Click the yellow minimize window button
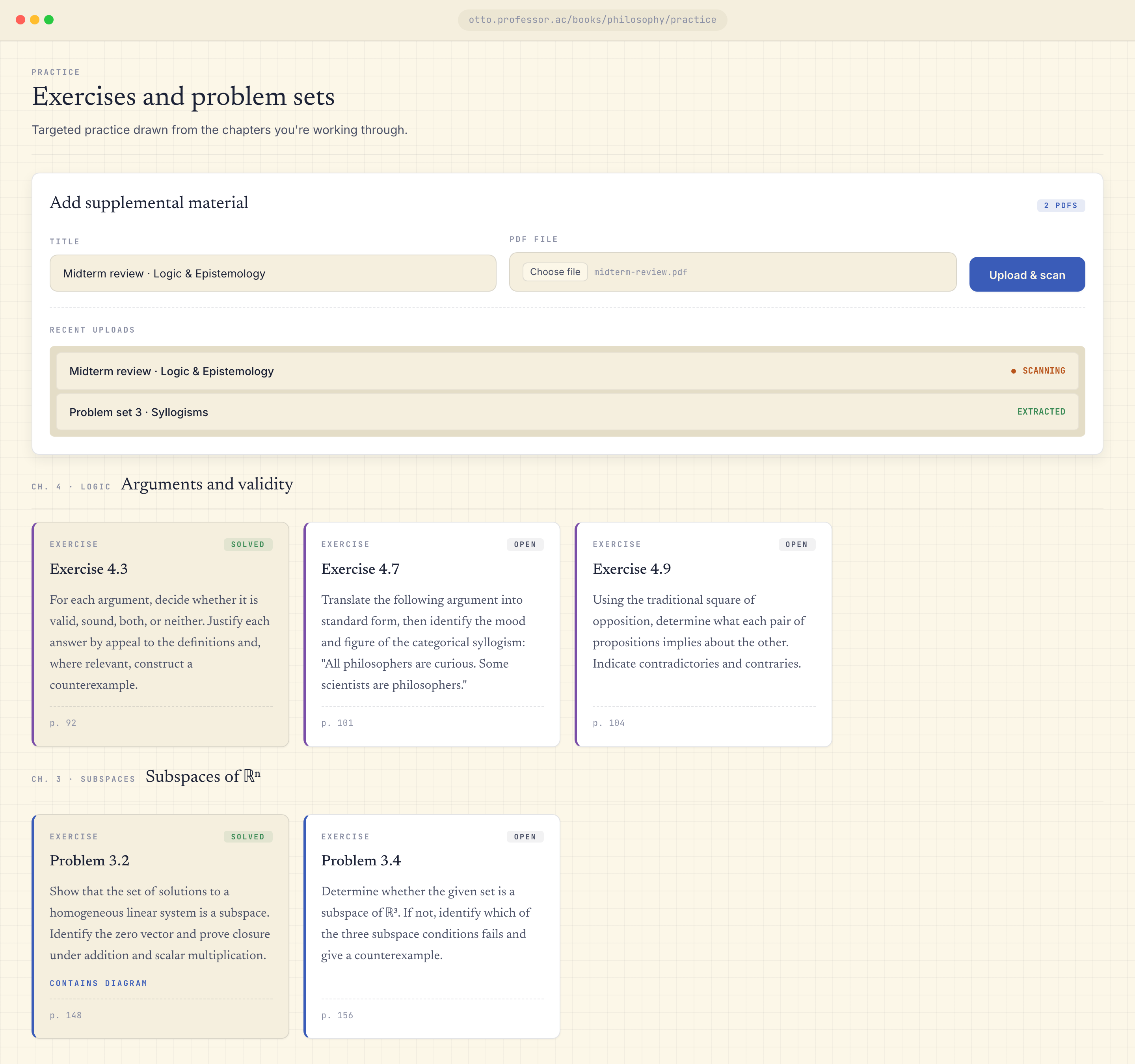Screen dimensions: 1135x1064 tap(35, 19)
